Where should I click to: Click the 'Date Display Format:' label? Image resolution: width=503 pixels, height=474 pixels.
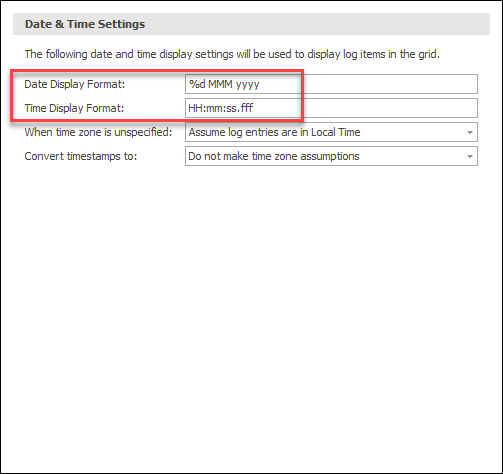click(75, 84)
